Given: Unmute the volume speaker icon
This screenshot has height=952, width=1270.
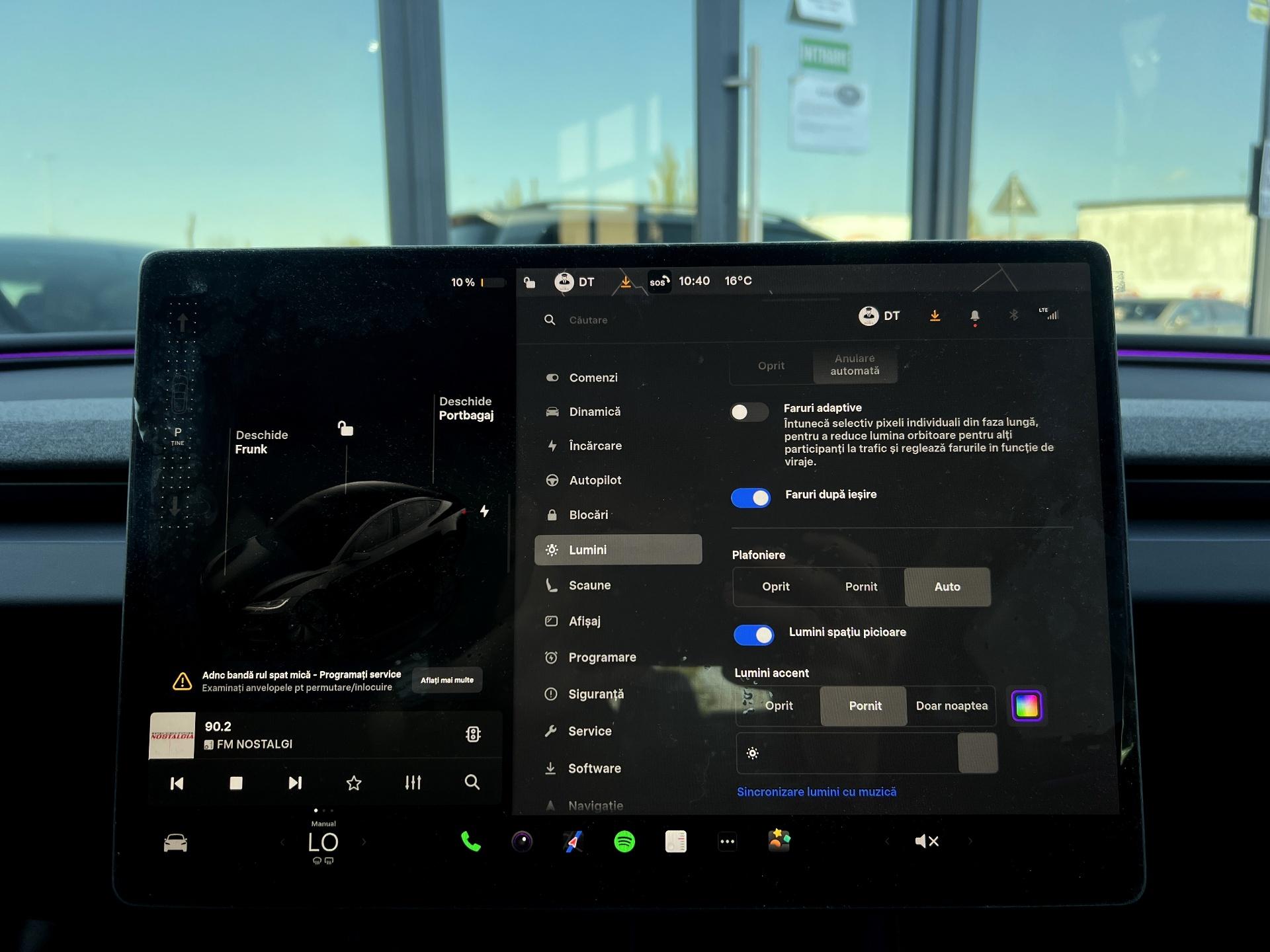Looking at the screenshot, I should (926, 842).
